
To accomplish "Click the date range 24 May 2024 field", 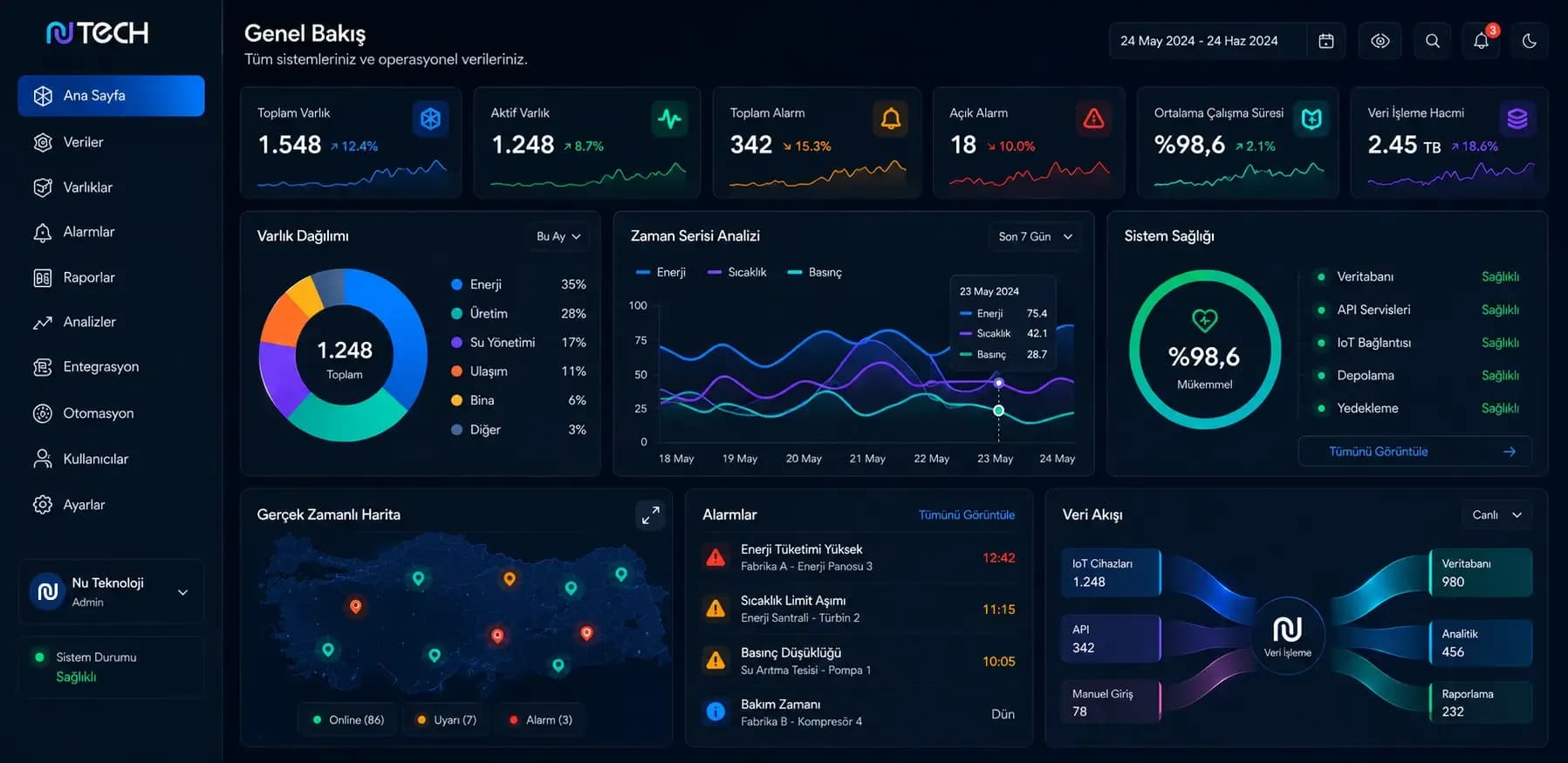I will (x=1208, y=41).
